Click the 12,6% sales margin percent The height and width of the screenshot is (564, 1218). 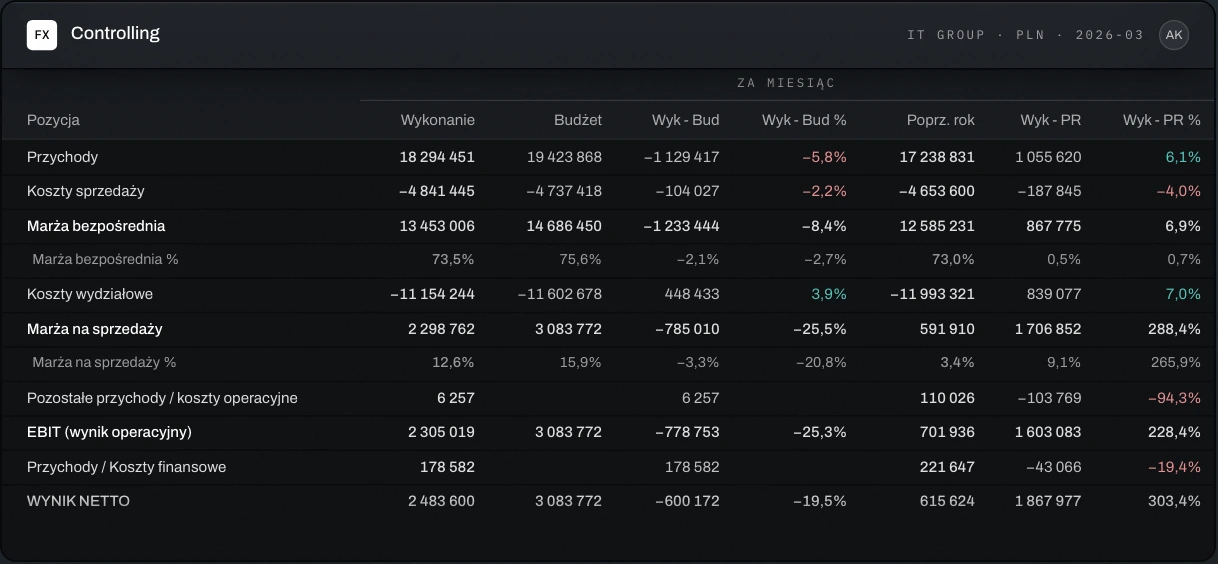pyautogui.click(x=453, y=362)
